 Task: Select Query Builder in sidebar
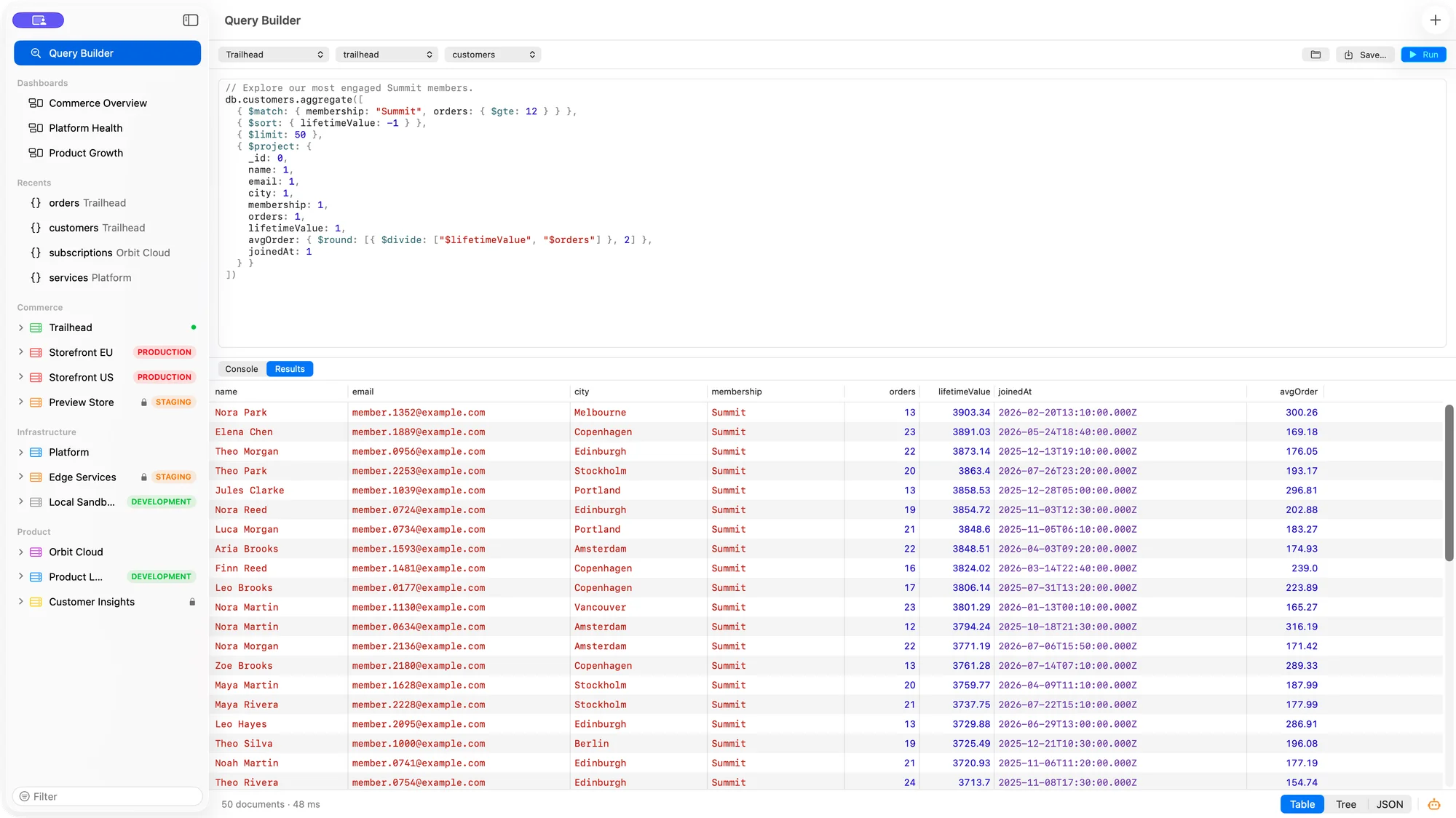click(107, 53)
